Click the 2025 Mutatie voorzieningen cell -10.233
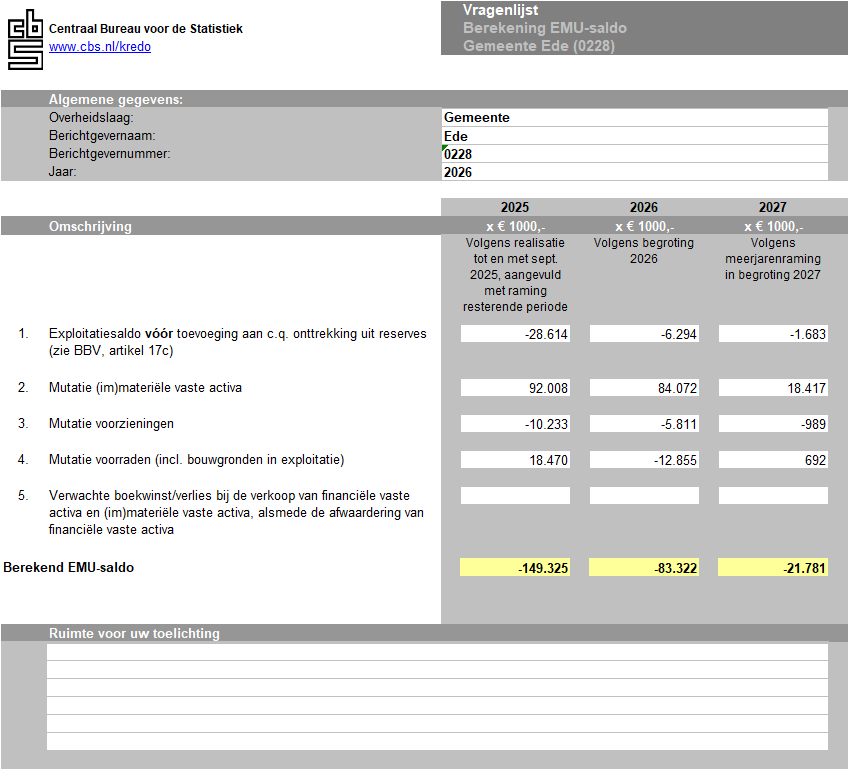Viewport: 848px width, 769px height. pyautogui.click(x=515, y=424)
